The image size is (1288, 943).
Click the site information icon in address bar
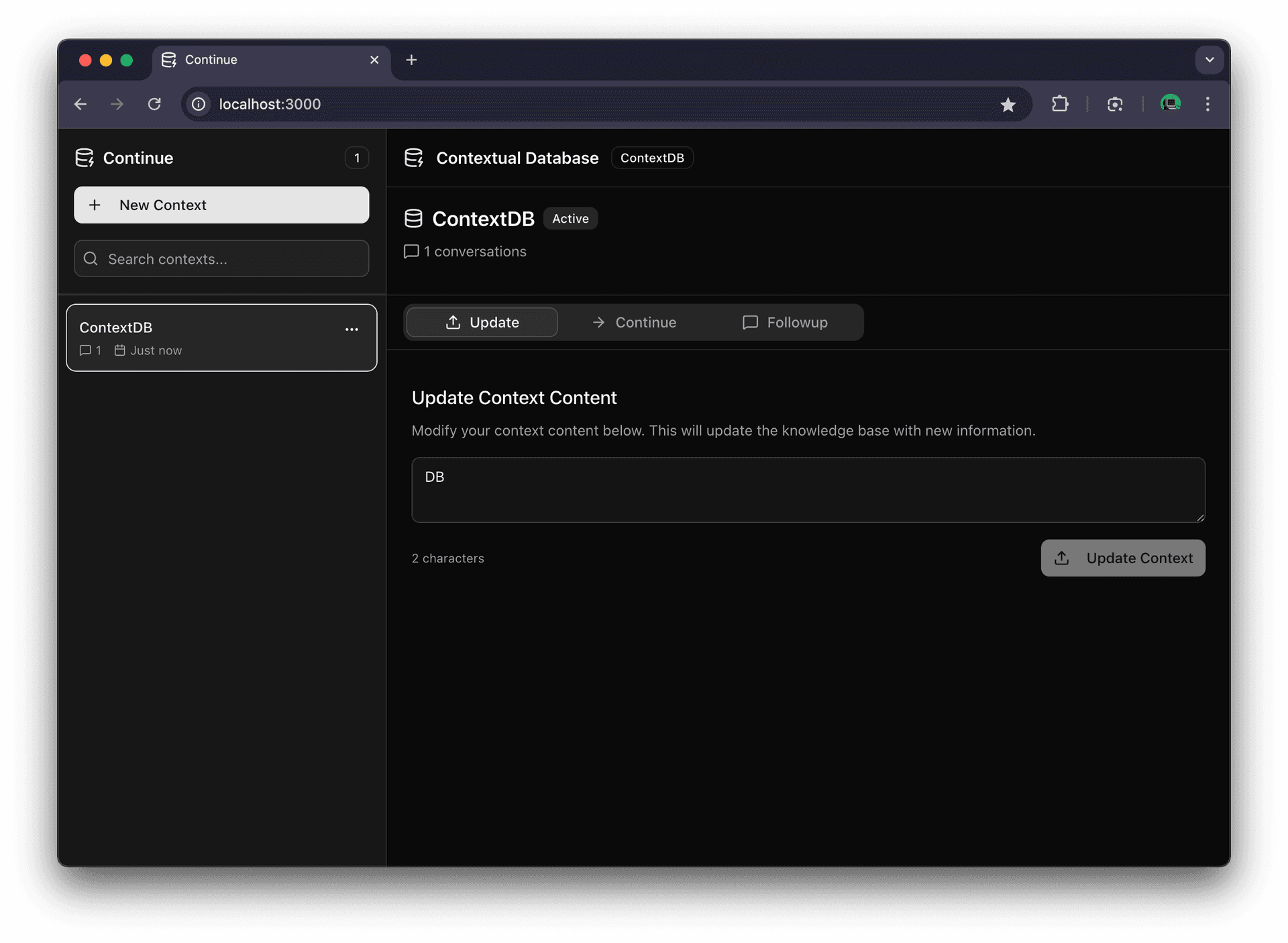(199, 104)
